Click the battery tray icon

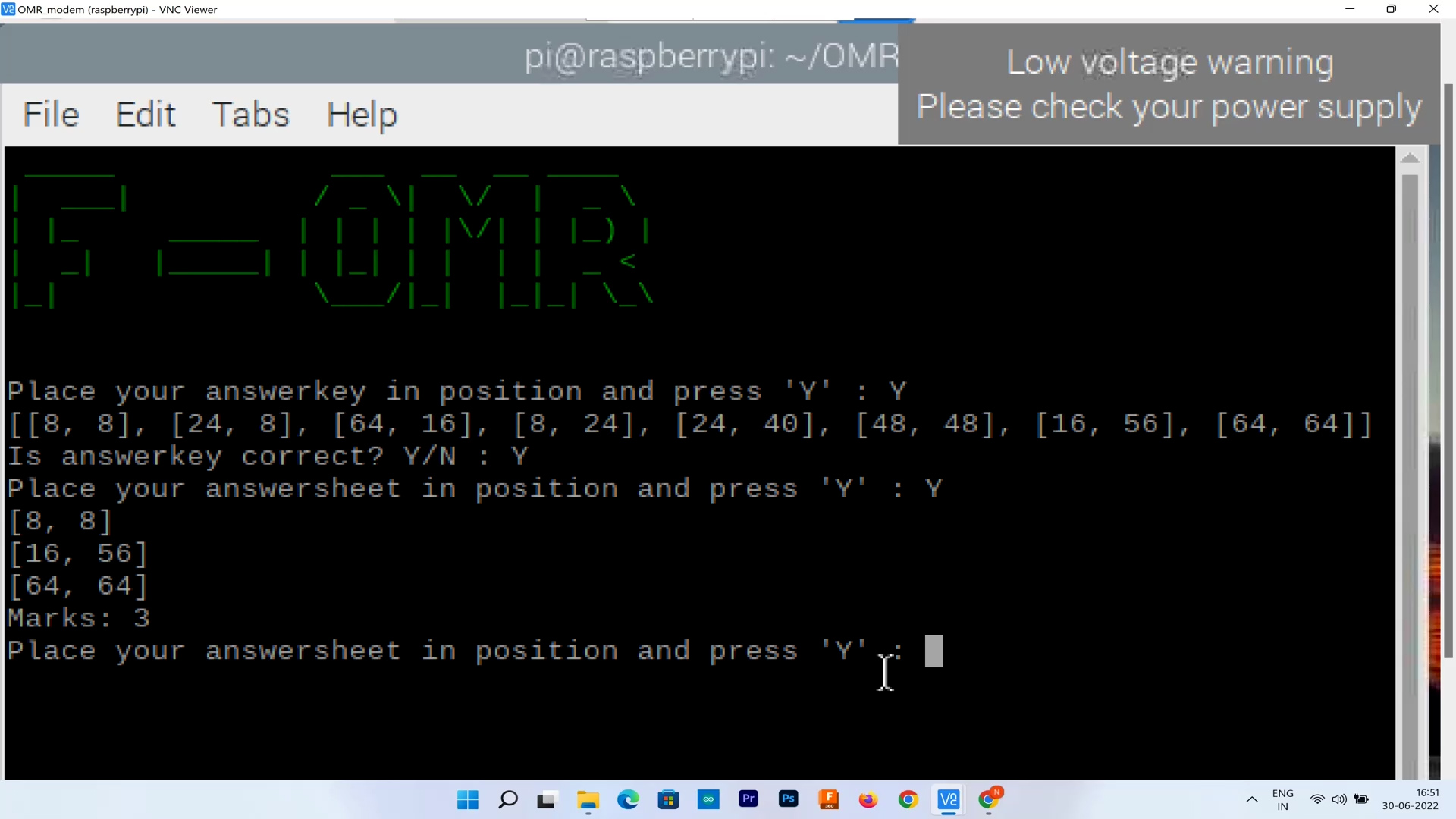tap(1362, 799)
